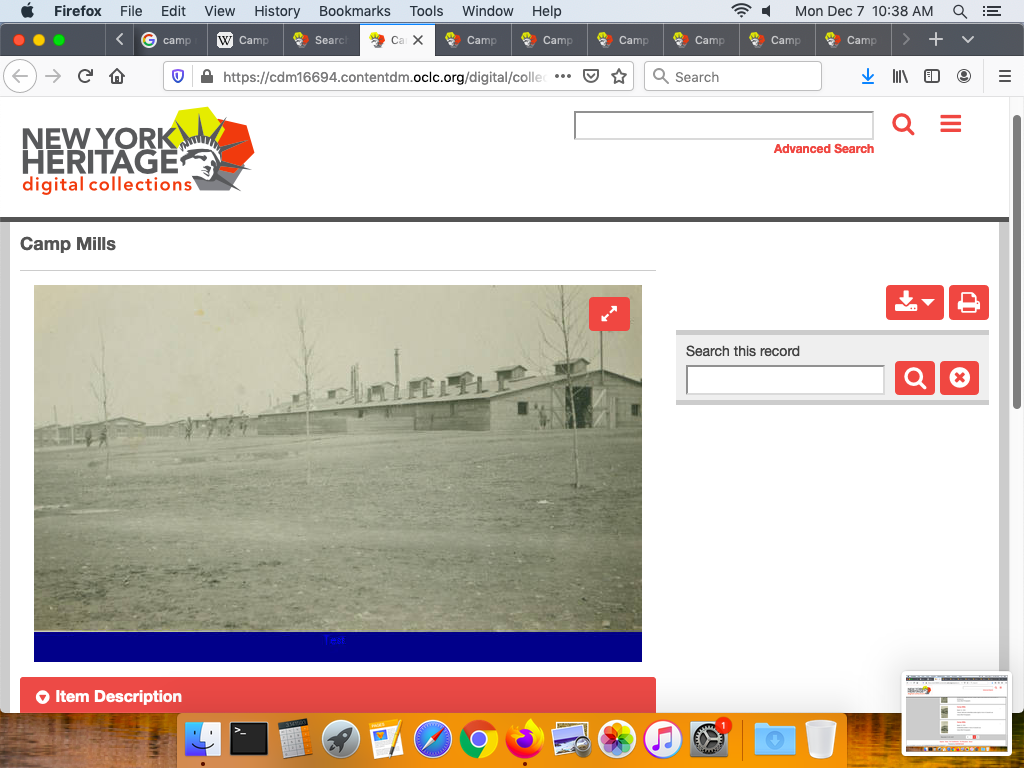The image size is (1024, 768).
Task: Click in the Search this record field
Action: (x=784, y=379)
